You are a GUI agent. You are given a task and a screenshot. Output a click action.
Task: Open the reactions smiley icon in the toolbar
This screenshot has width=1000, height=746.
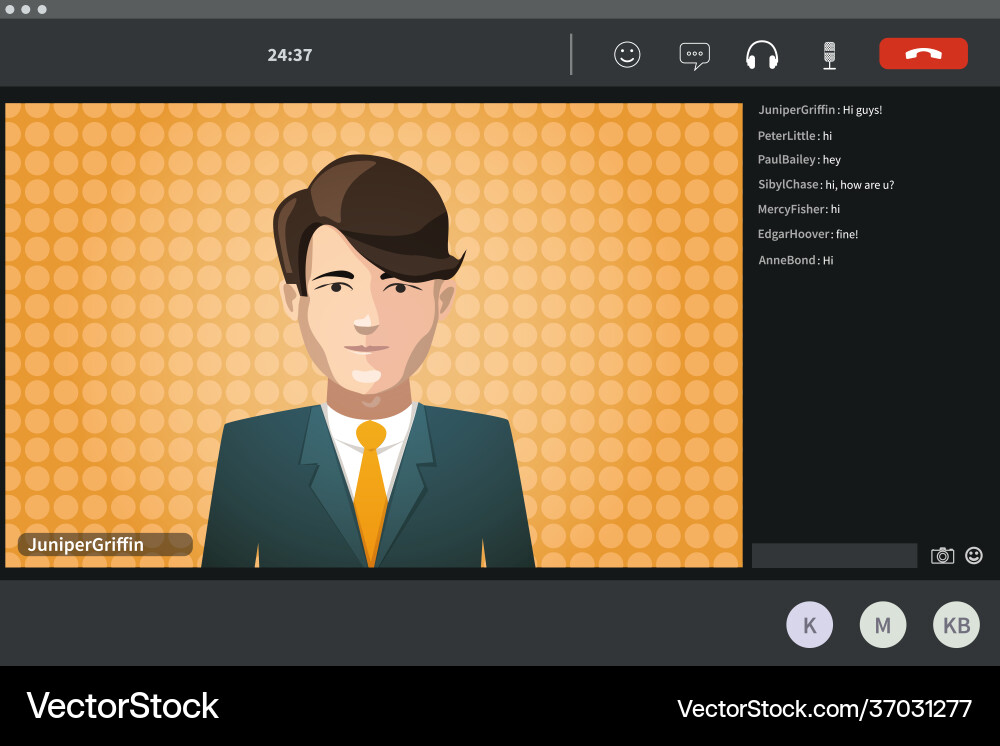[627, 55]
